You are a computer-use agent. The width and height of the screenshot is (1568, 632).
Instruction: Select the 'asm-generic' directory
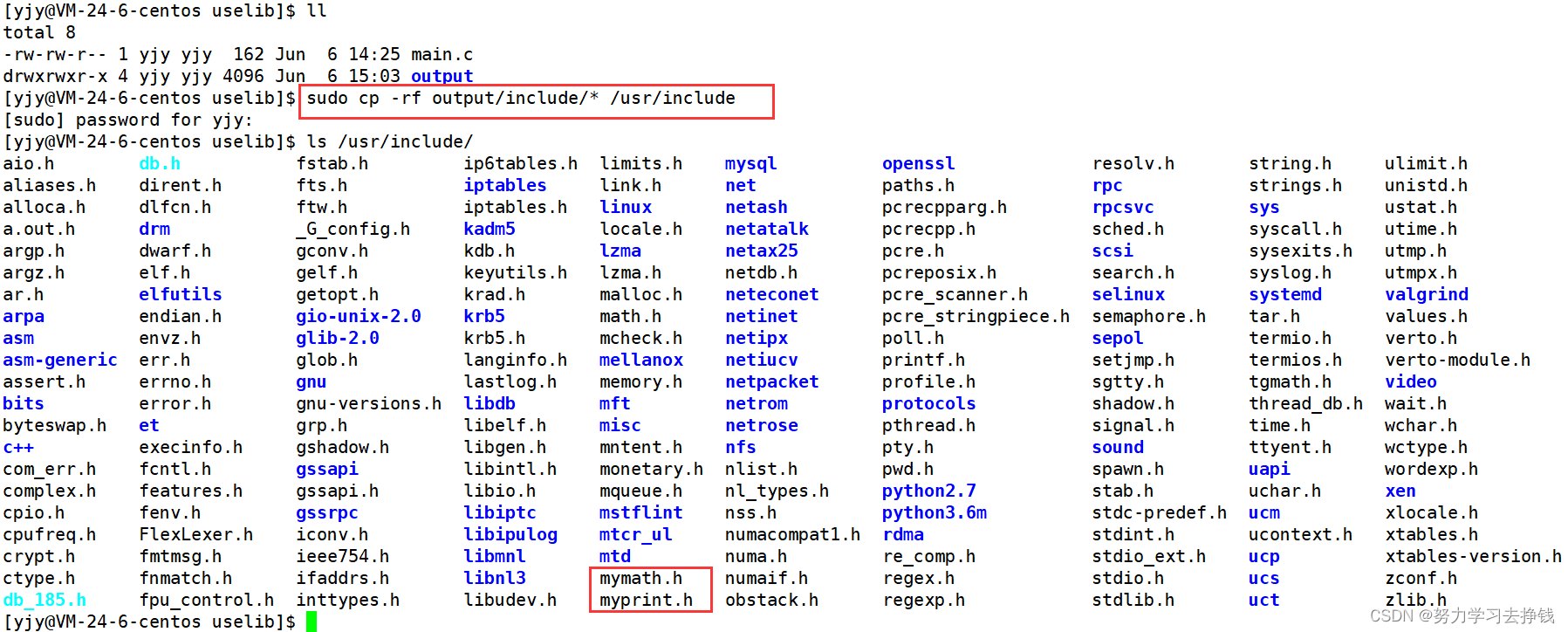click(60, 361)
